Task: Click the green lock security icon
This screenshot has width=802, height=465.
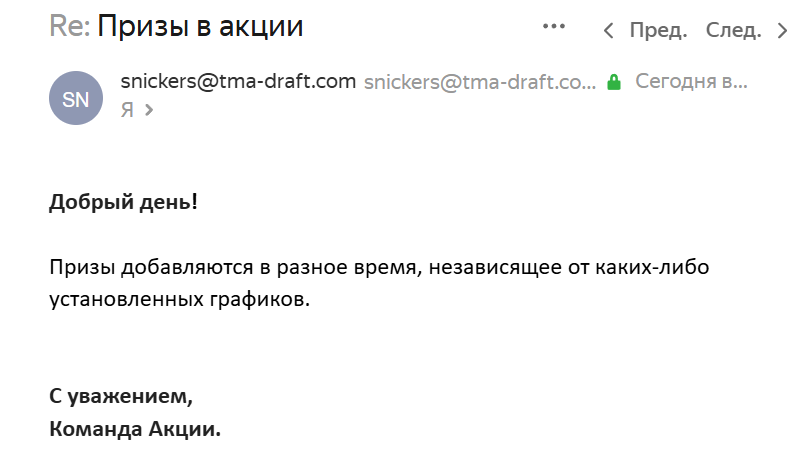Action: [615, 82]
